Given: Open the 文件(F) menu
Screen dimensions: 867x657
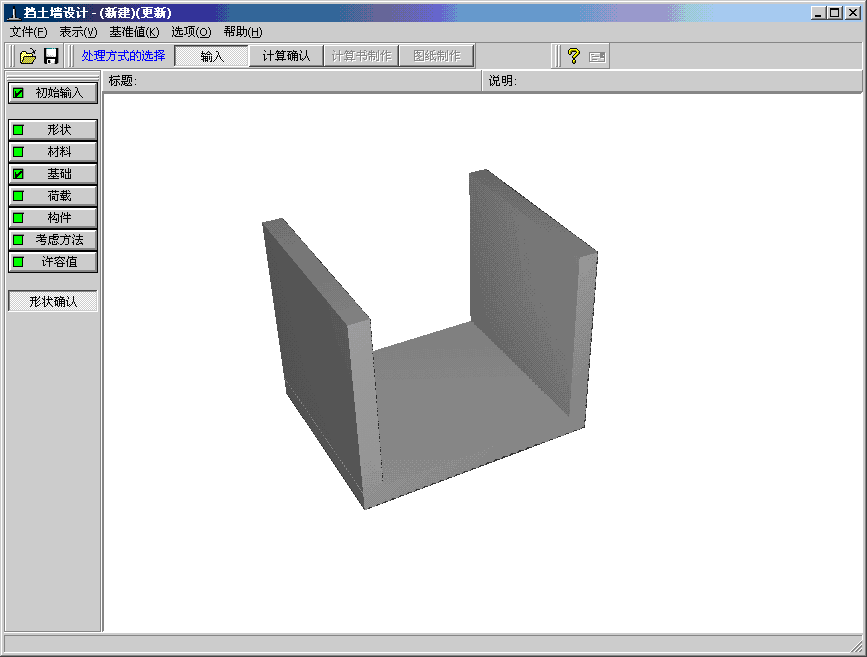Looking at the screenshot, I should coord(28,32).
